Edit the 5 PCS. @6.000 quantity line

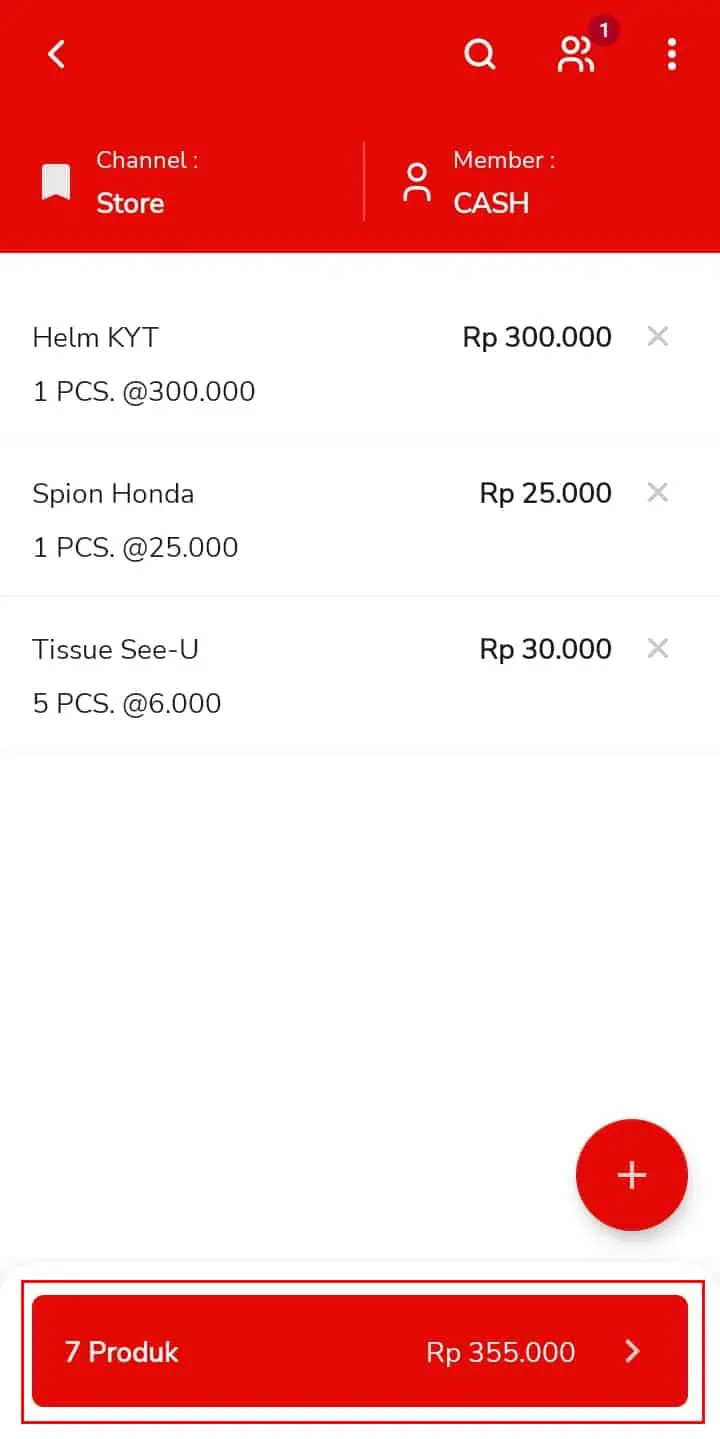click(127, 703)
